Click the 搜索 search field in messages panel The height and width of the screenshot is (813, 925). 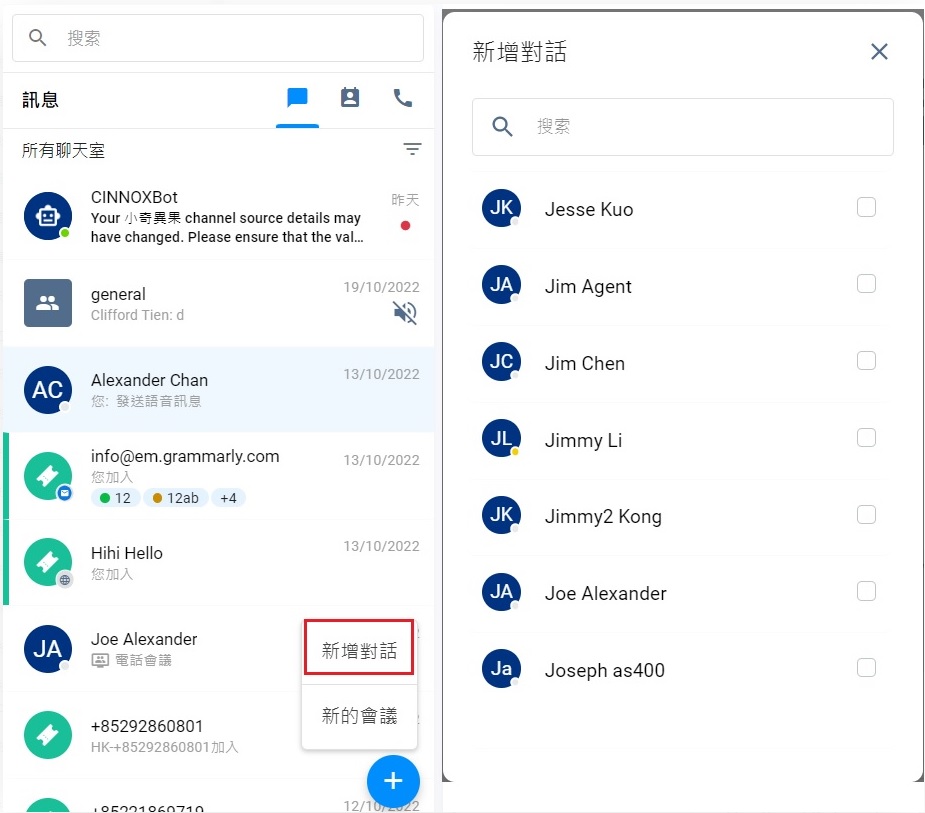click(218, 38)
